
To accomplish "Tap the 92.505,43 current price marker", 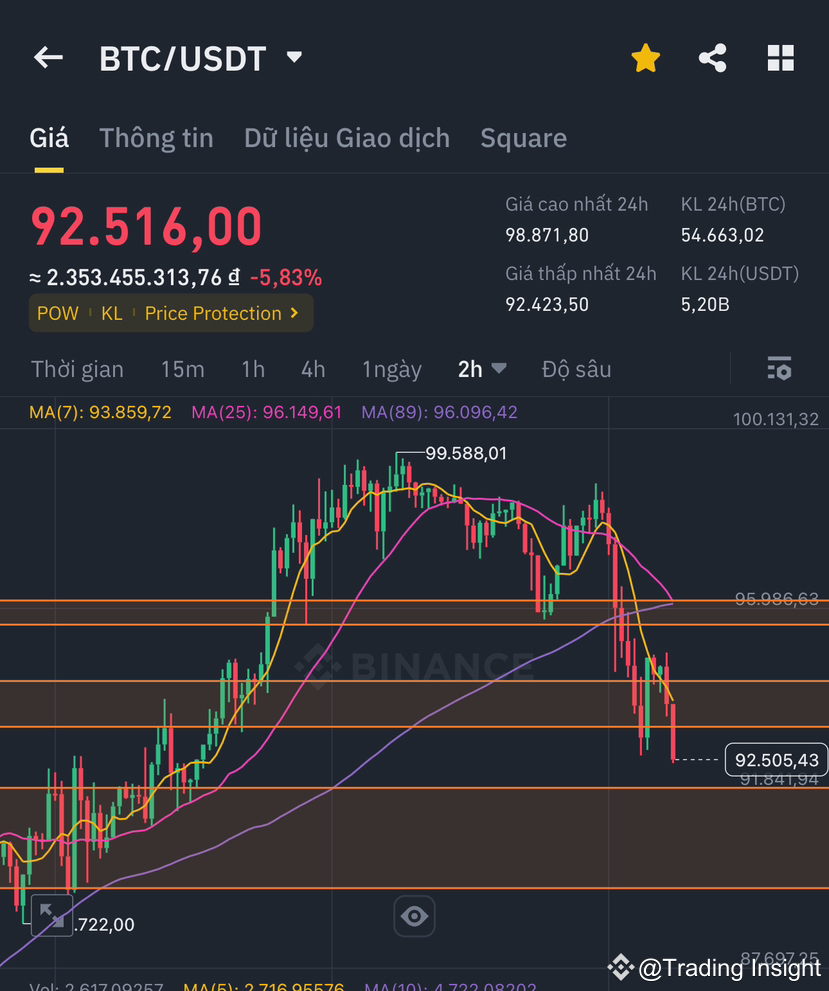I will [777, 760].
